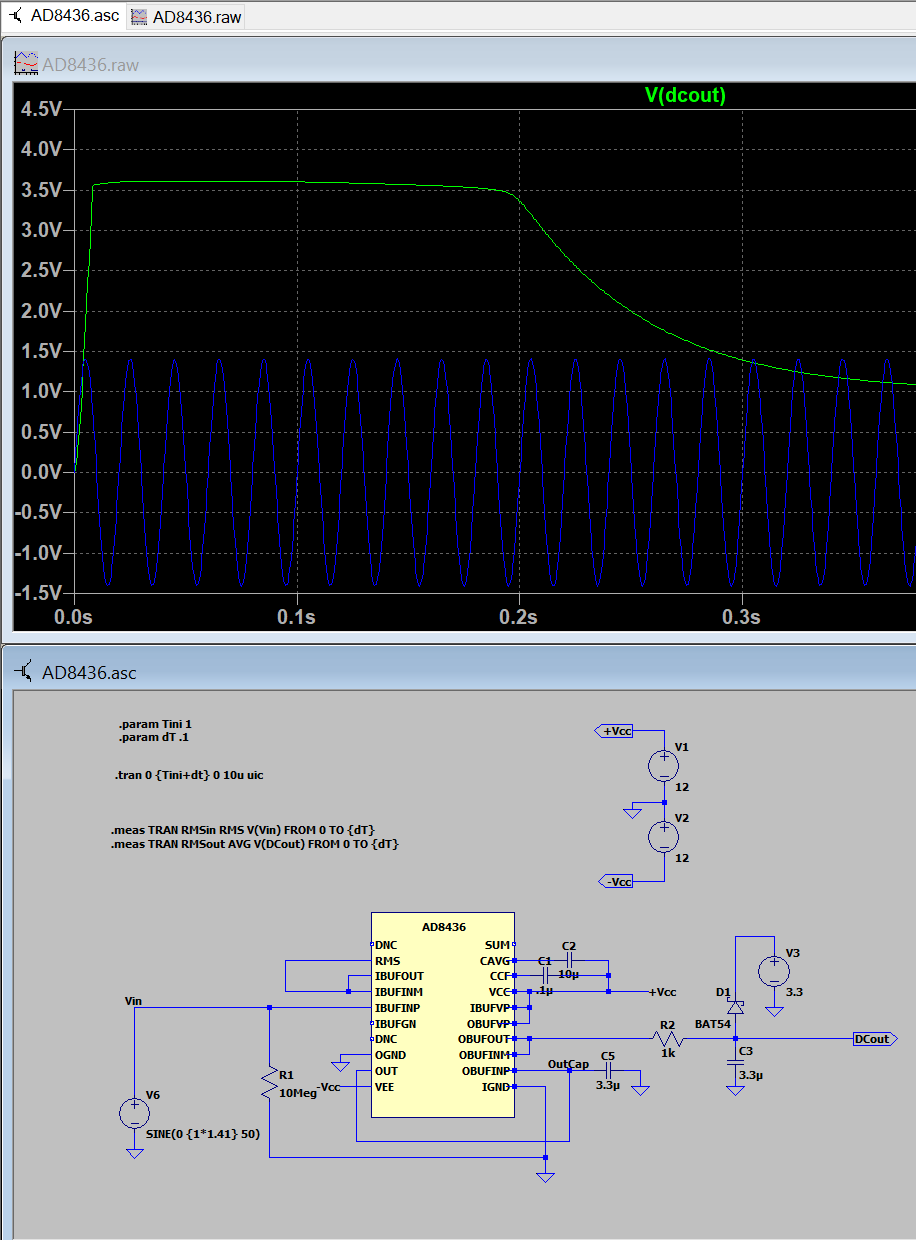Click the 0.2s time axis label

tap(519, 616)
